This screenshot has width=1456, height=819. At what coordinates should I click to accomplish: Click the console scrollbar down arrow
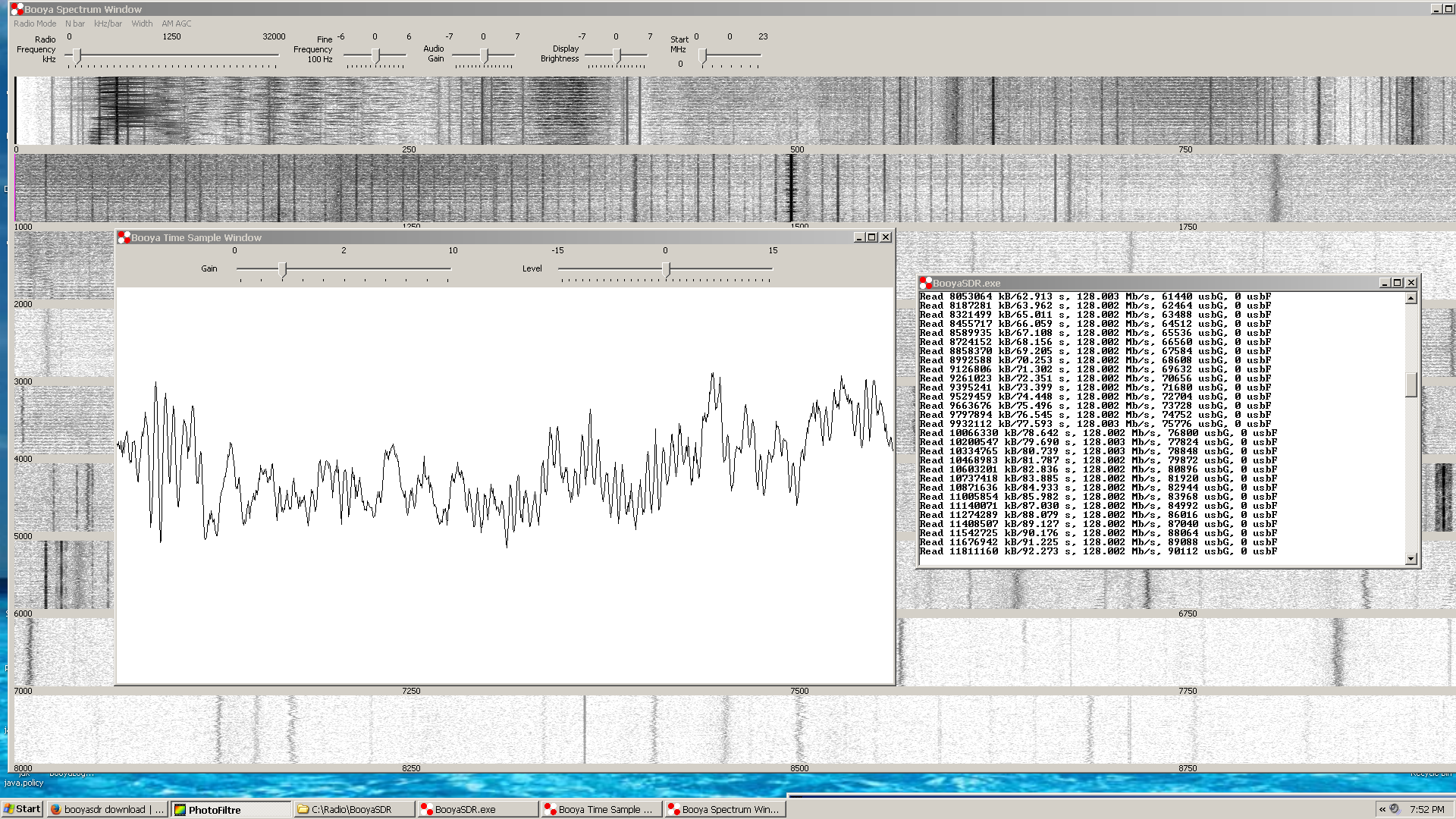[x=1411, y=559]
